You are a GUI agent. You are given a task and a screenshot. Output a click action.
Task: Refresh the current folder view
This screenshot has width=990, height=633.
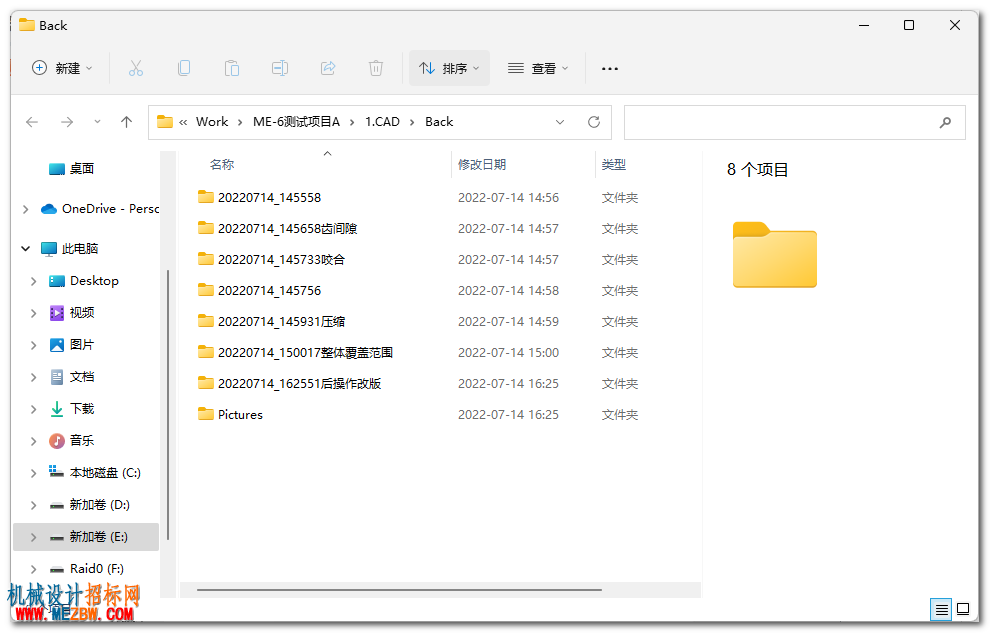[x=593, y=122]
